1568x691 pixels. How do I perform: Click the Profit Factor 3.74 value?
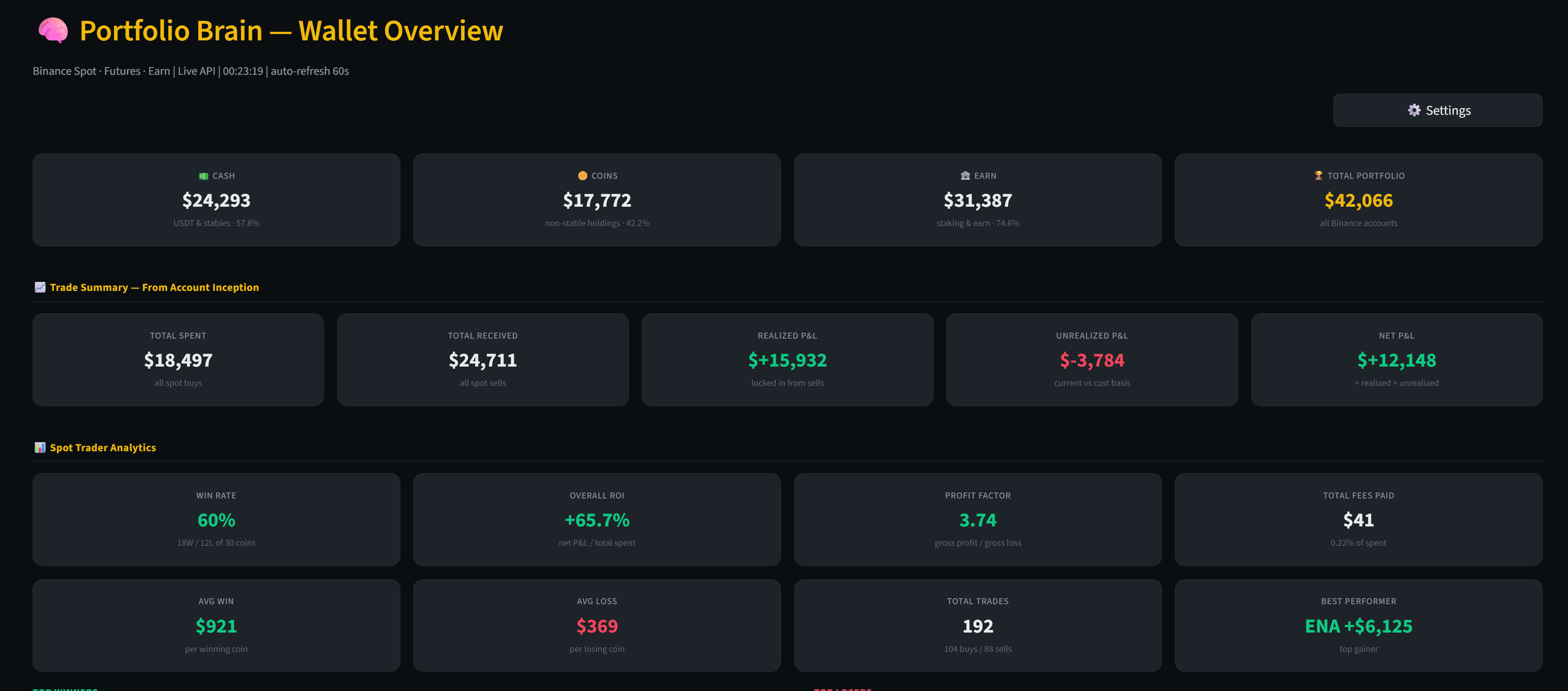pos(977,520)
